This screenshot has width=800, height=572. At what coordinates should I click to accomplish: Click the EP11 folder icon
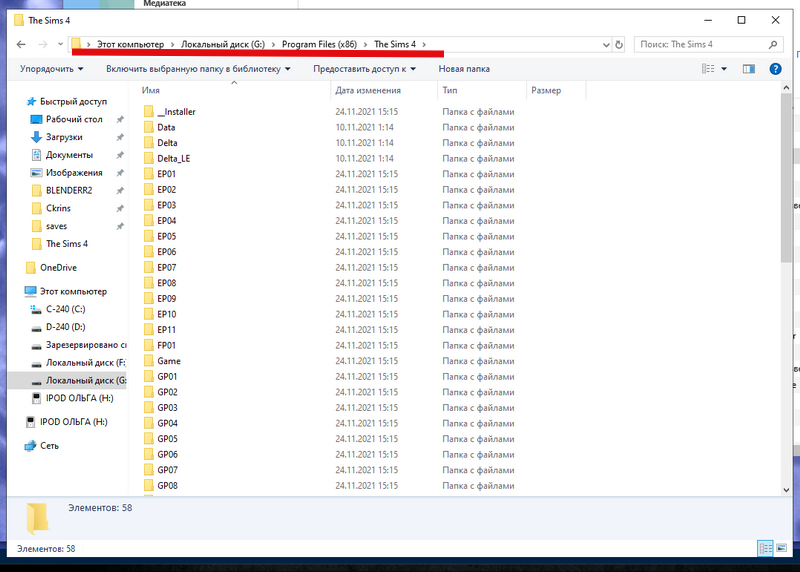148,330
